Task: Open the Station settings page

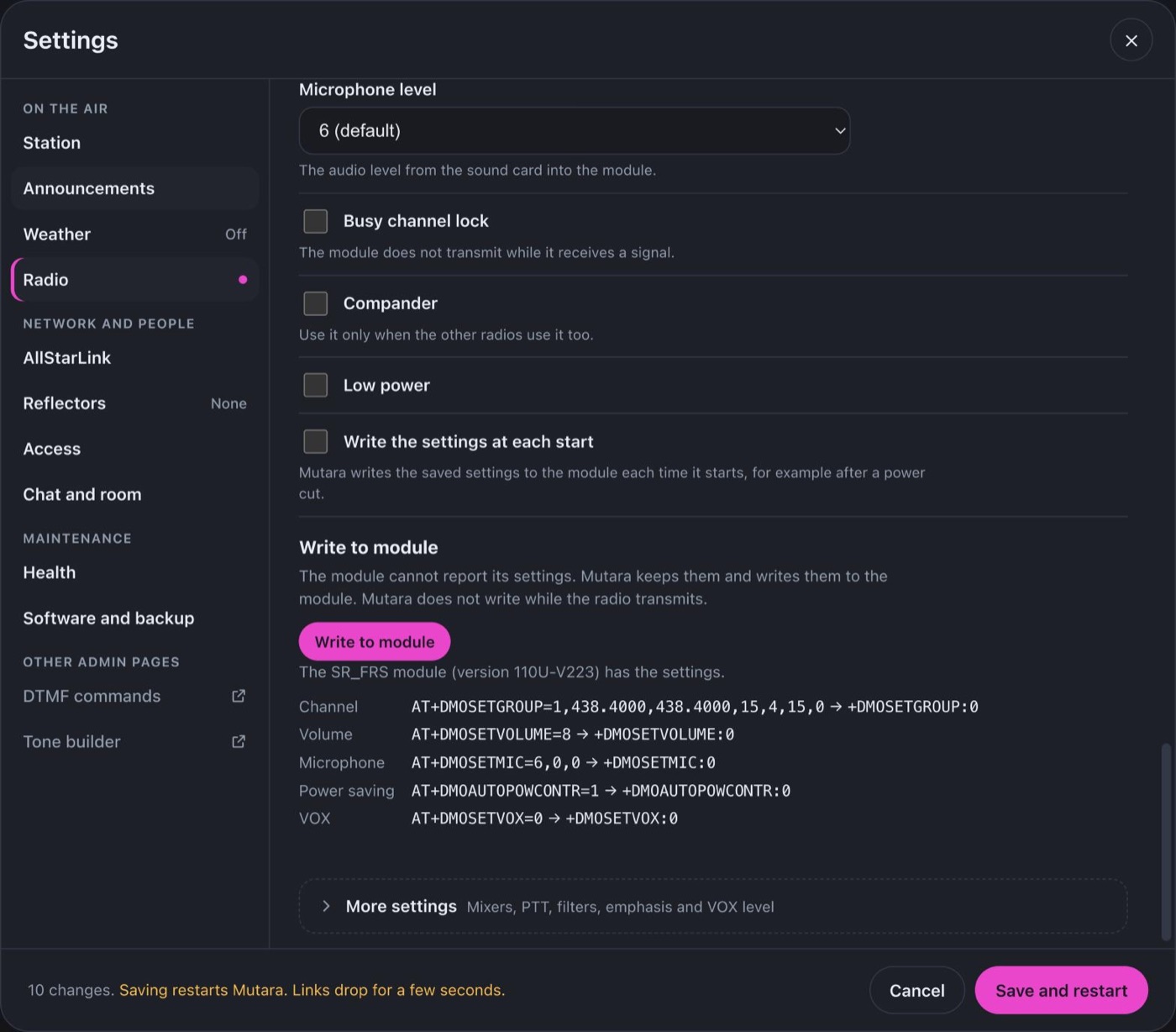Action: coord(134,143)
